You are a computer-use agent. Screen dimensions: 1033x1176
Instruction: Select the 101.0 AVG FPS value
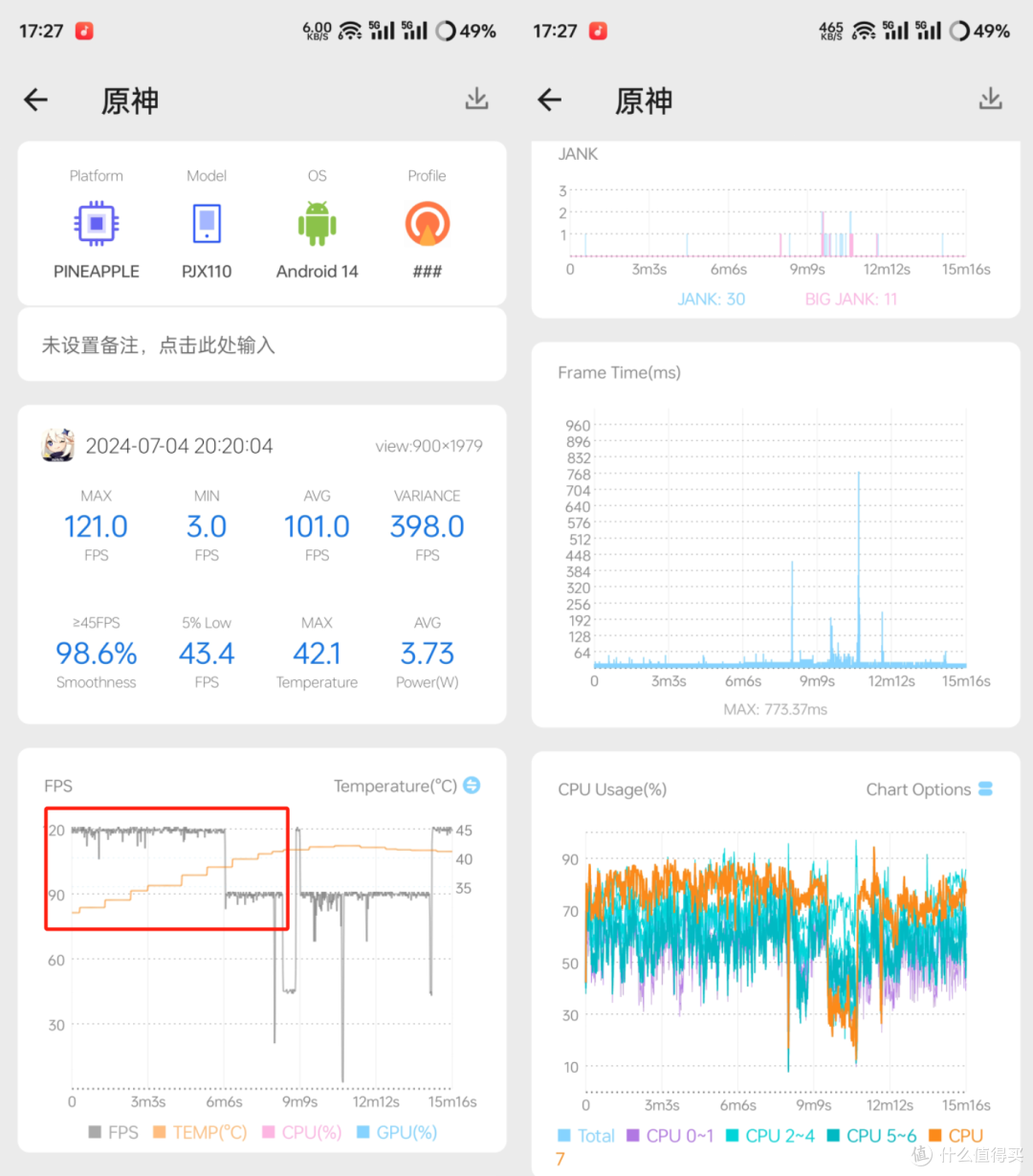click(x=317, y=526)
